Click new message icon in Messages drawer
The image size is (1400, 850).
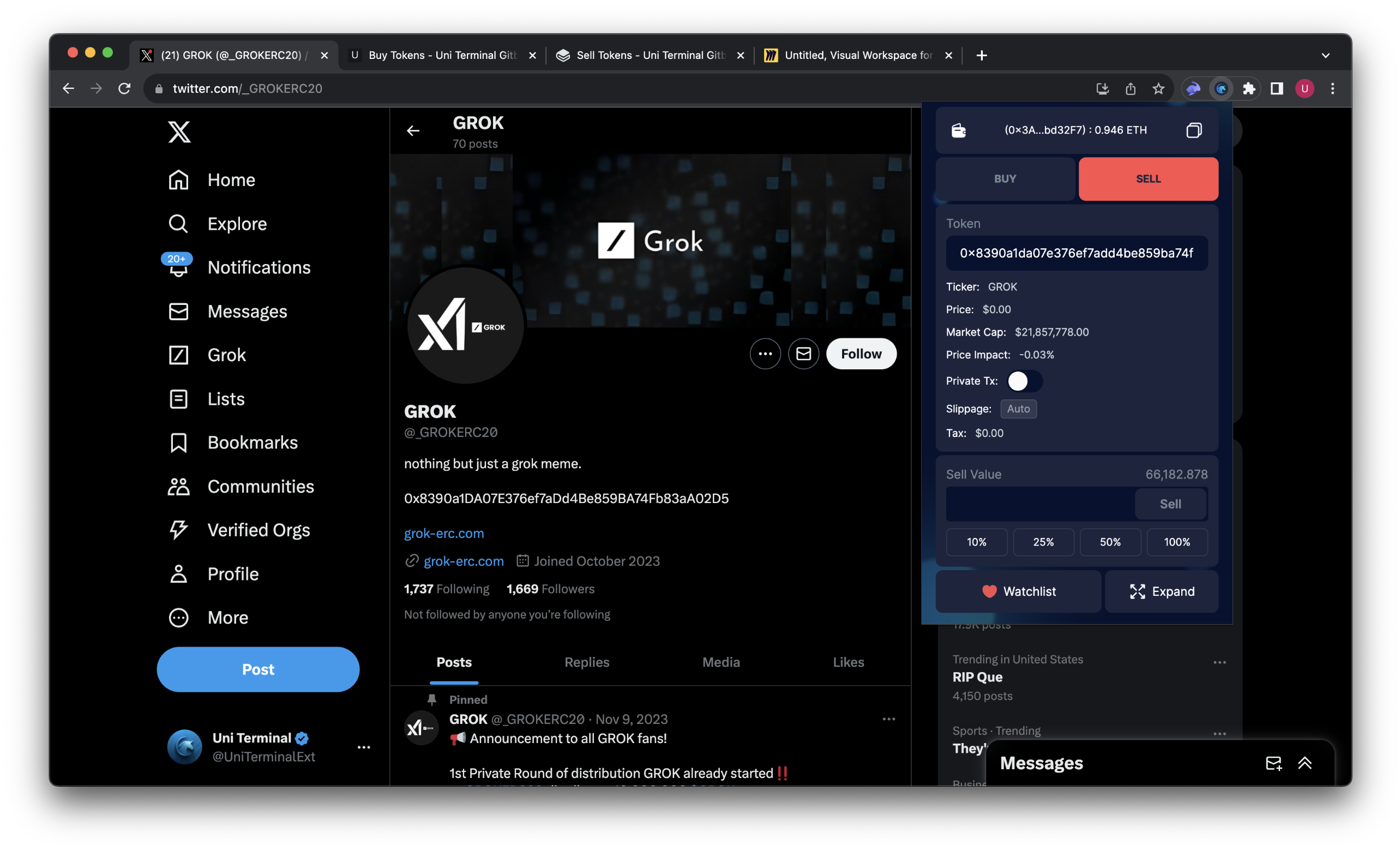(x=1273, y=763)
